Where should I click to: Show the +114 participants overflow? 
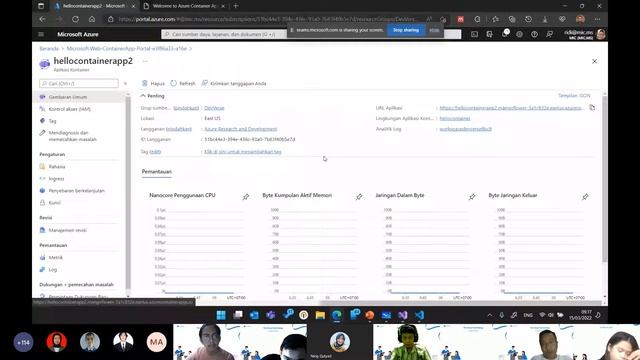[x=23, y=342]
